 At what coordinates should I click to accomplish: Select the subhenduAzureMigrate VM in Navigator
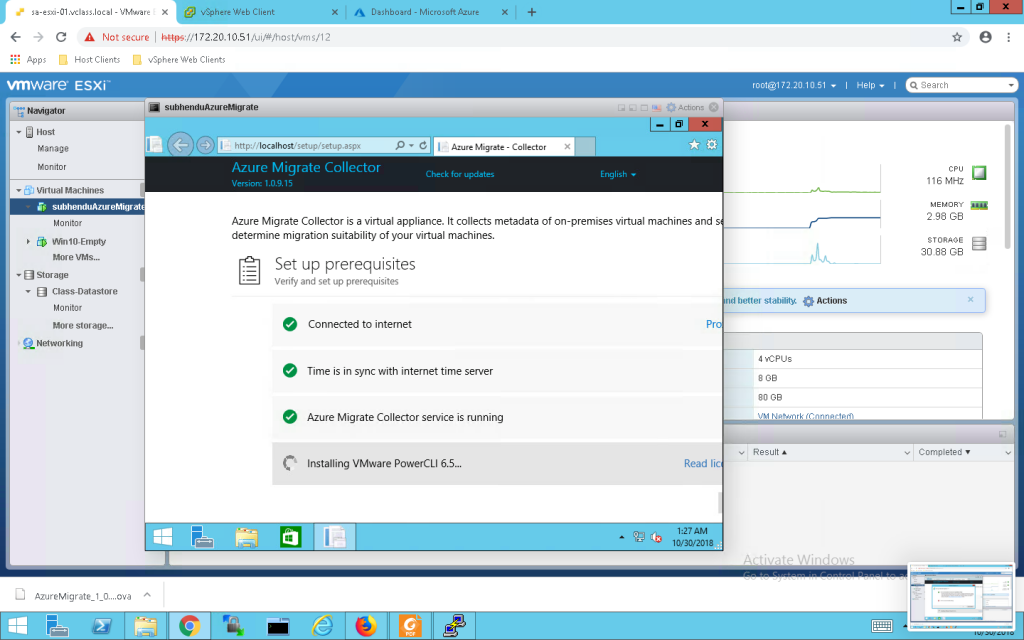[98, 207]
